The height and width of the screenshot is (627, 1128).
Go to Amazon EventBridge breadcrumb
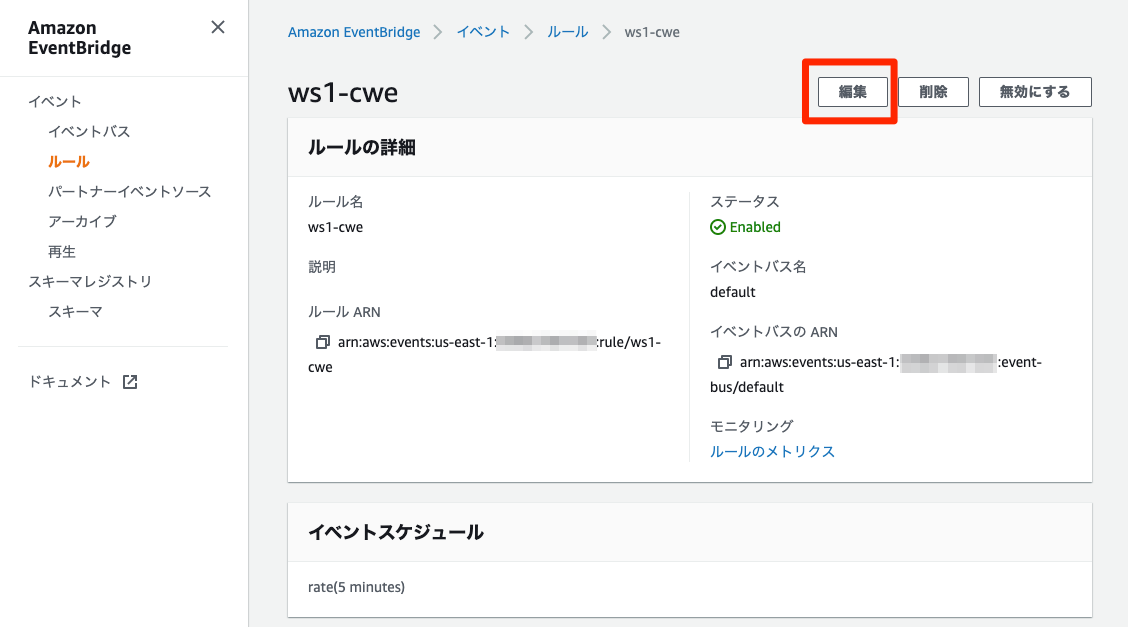354,32
